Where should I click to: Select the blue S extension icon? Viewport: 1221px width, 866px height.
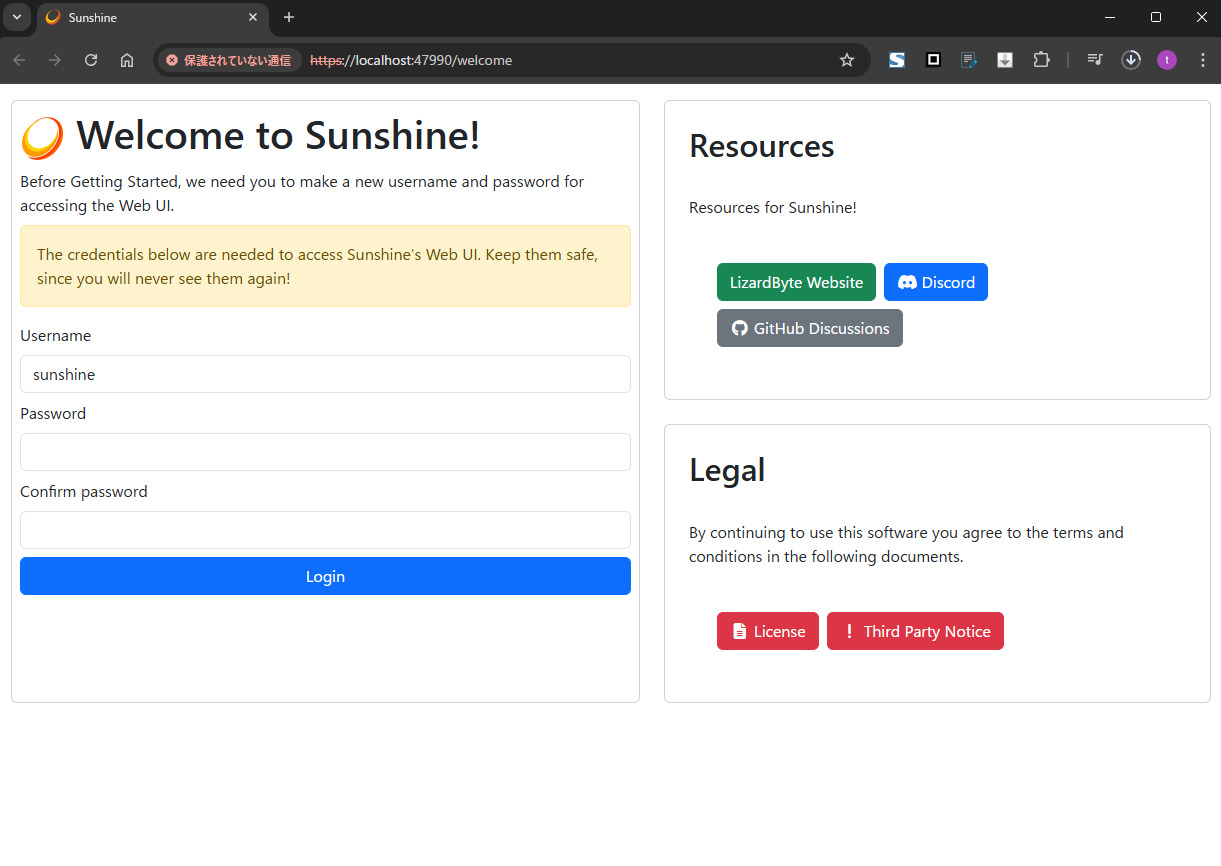pos(896,60)
